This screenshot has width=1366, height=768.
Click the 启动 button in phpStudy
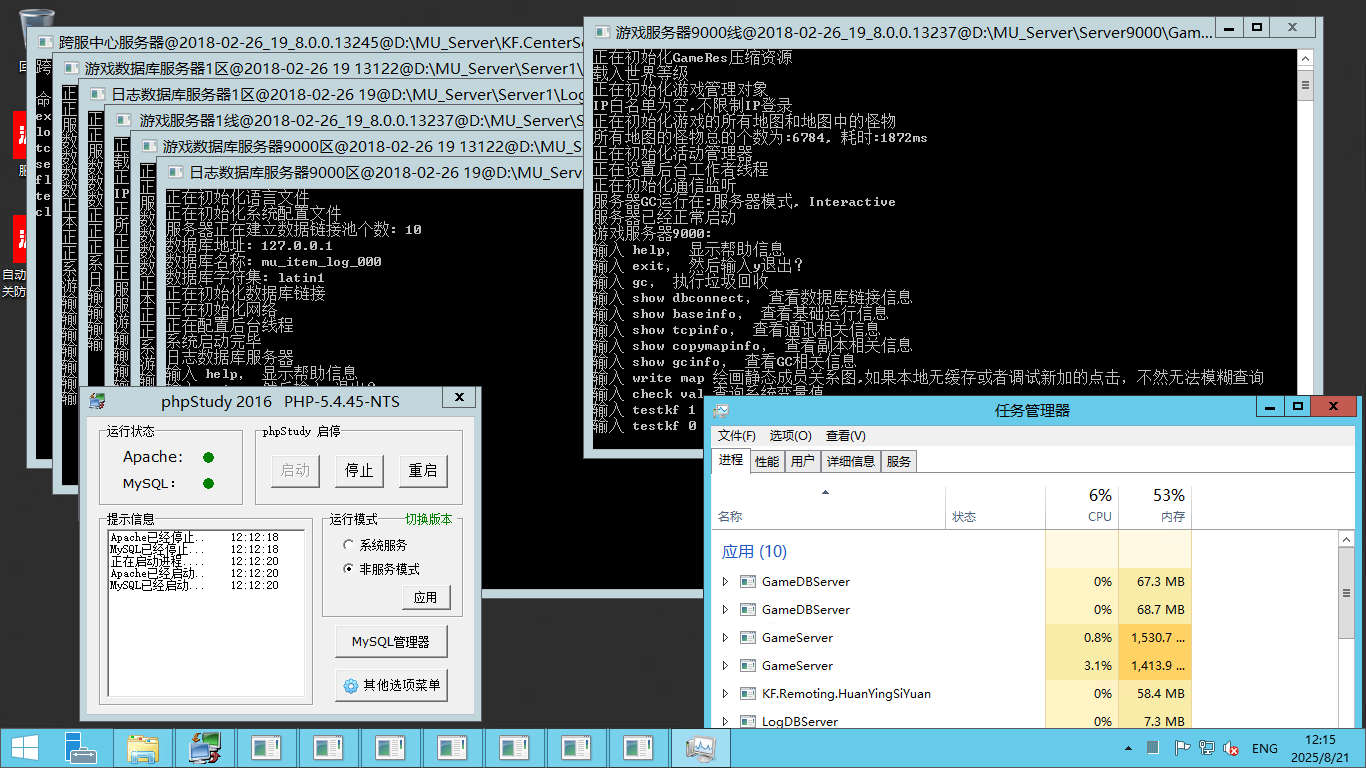295,470
